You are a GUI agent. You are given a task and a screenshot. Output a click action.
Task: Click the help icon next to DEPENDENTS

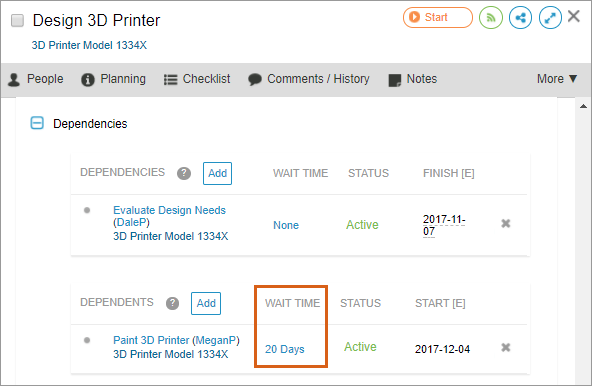173,303
